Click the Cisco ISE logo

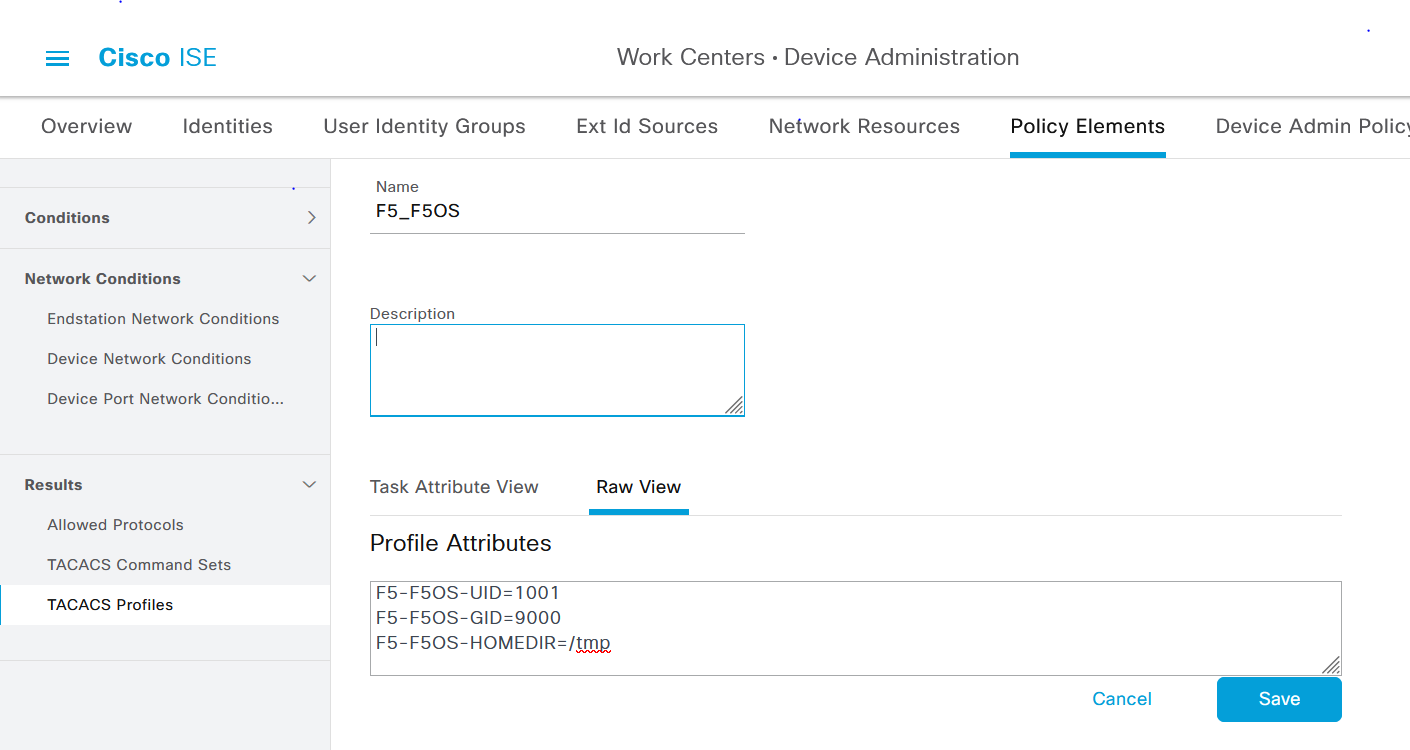[157, 58]
